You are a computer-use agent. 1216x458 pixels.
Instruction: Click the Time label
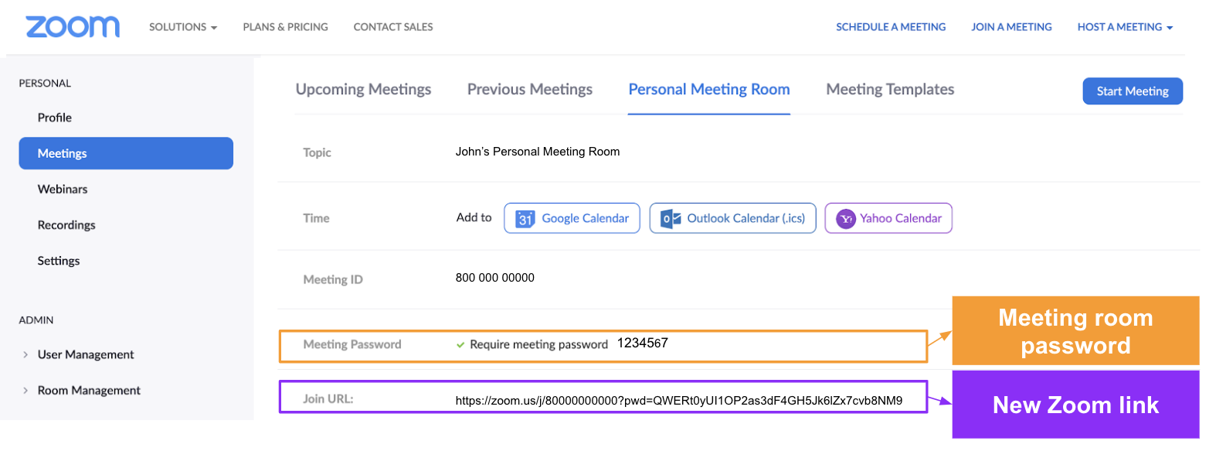pos(316,218)
